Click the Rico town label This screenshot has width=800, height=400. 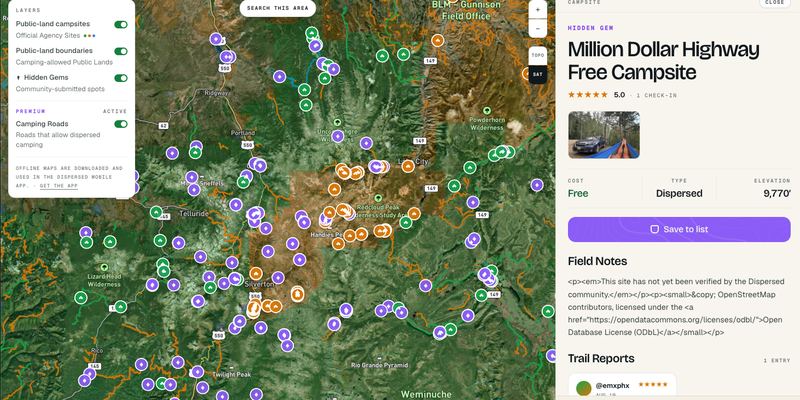(96, 351)
